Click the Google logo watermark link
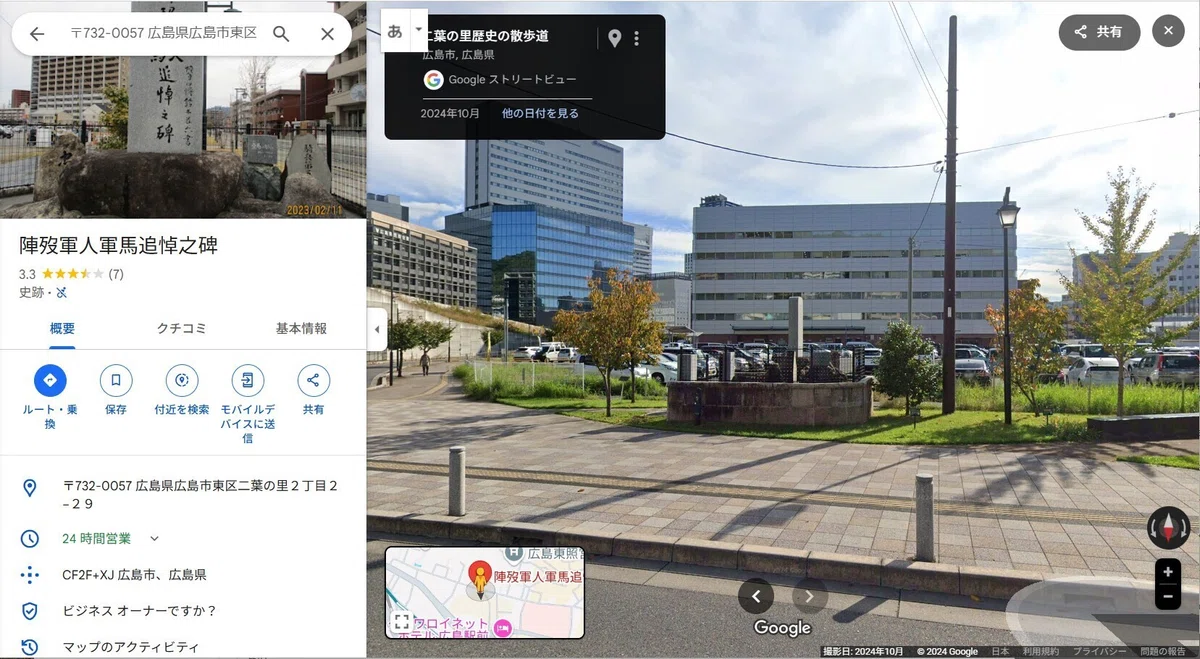 point(782,628)
